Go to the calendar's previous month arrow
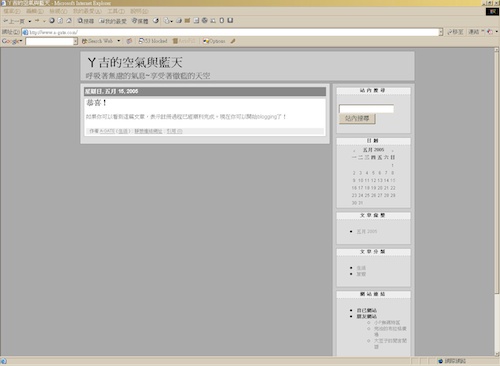Image resolution: width=500 pixels, height=366 pixels. [x=354, y=151]
